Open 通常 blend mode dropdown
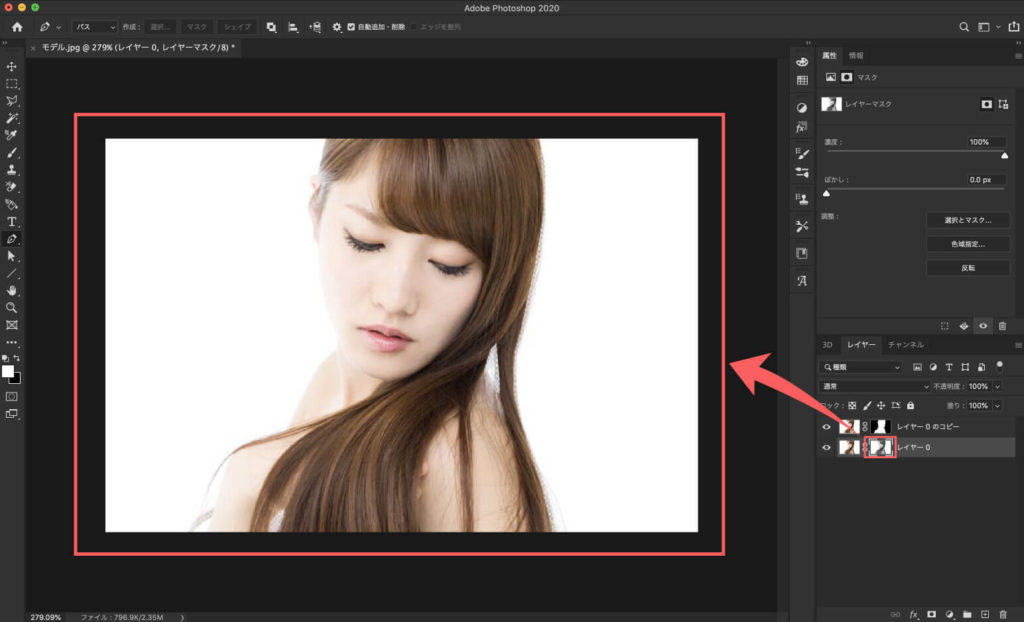 874,386
